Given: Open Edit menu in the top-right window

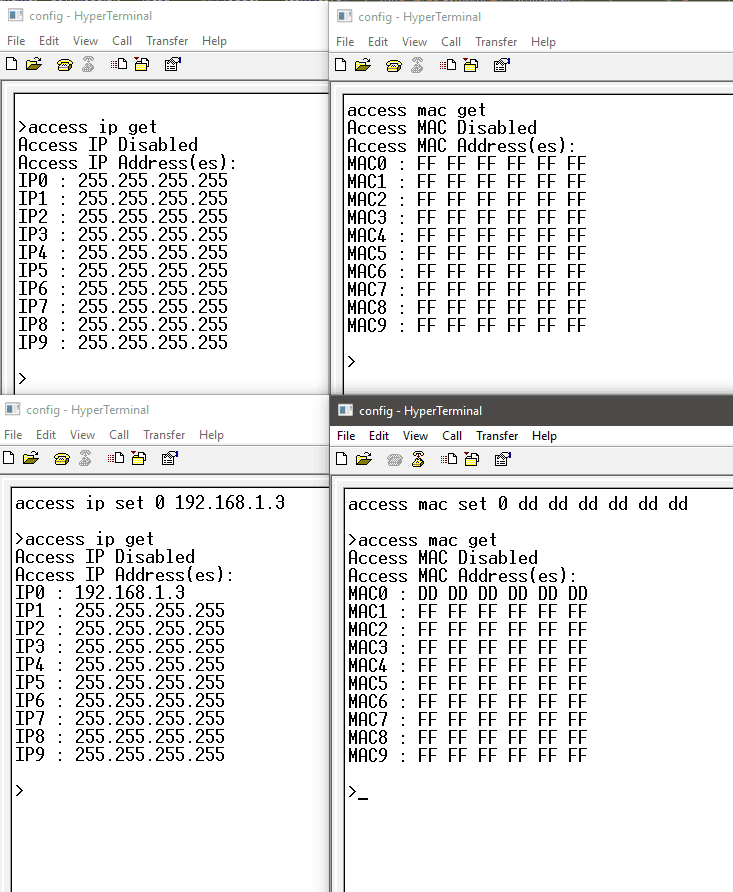Looking at the screenshot, I should tap(378, 42).
